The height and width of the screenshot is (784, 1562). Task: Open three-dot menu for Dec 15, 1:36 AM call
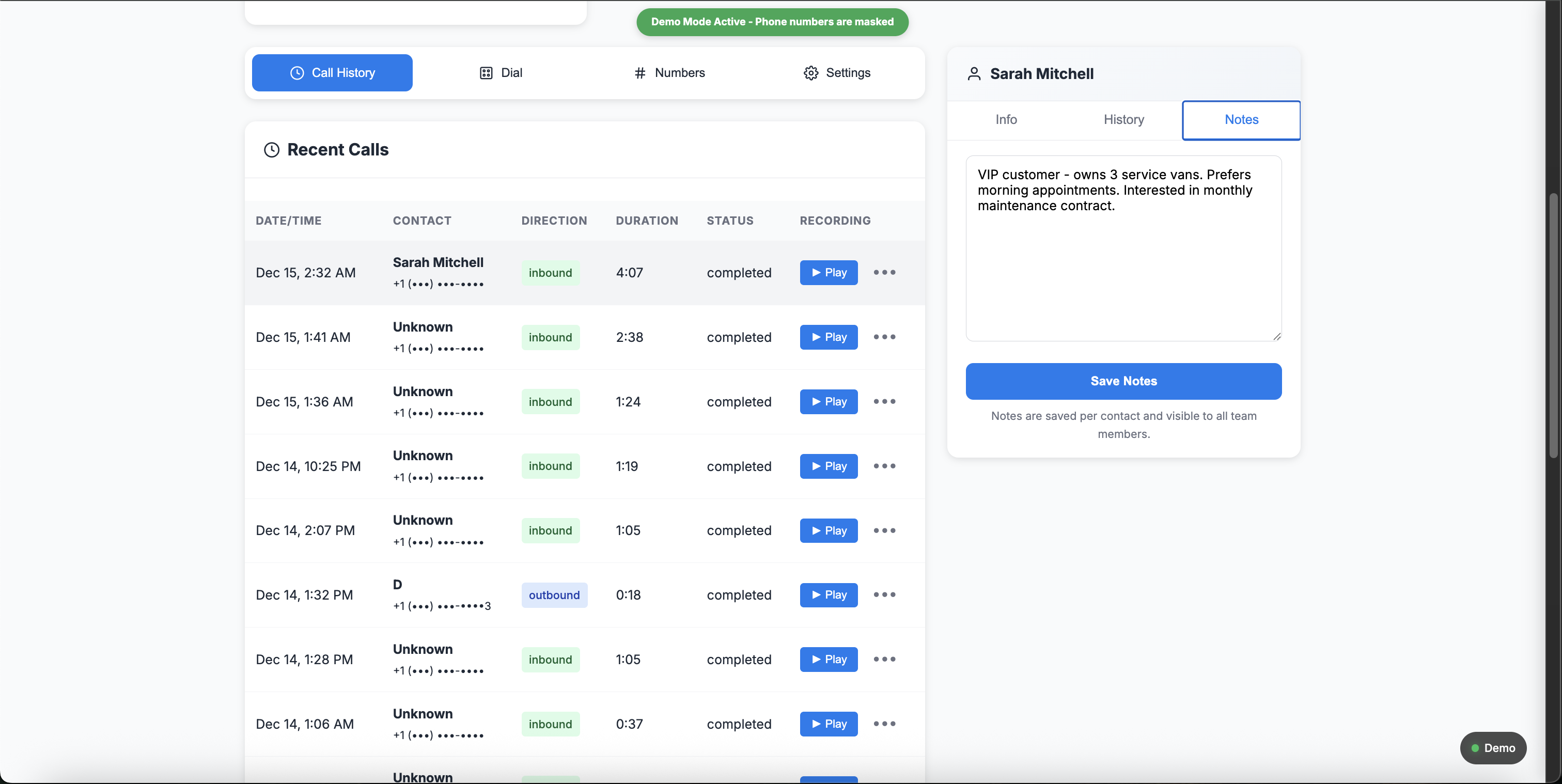click(x=884, y=401)
